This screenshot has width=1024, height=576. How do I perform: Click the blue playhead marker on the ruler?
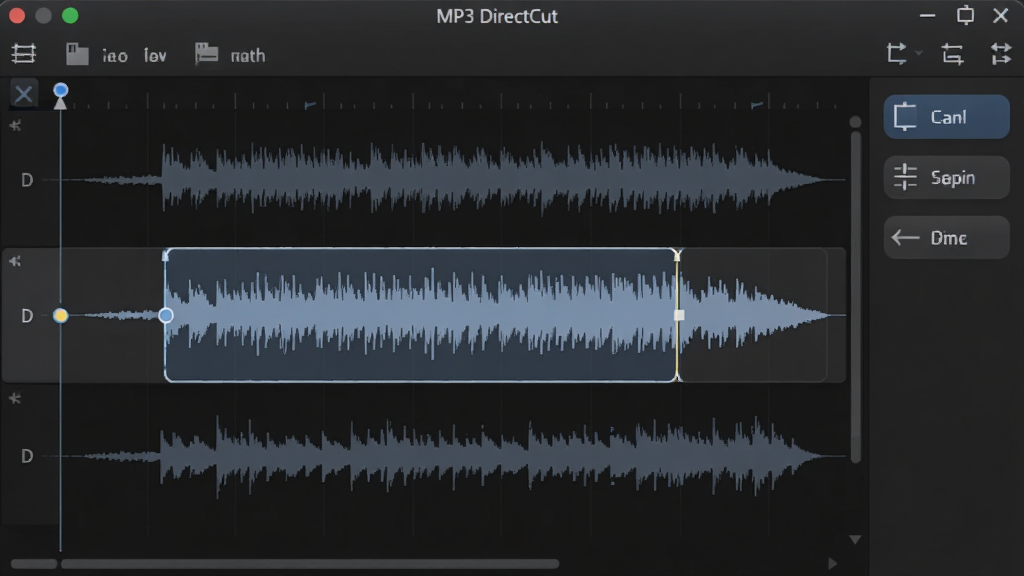[x=61, y=90]
